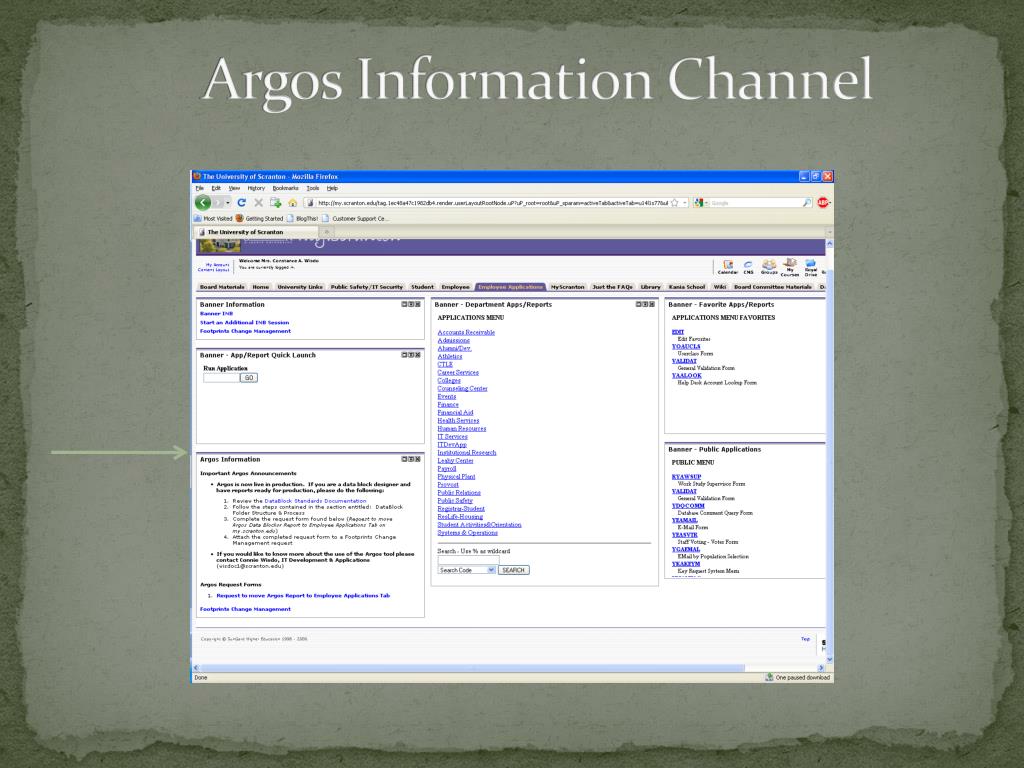Screen dimensions: 1024x768
Task: Open Request to move Argos Report link
Action: pos(303,596)
